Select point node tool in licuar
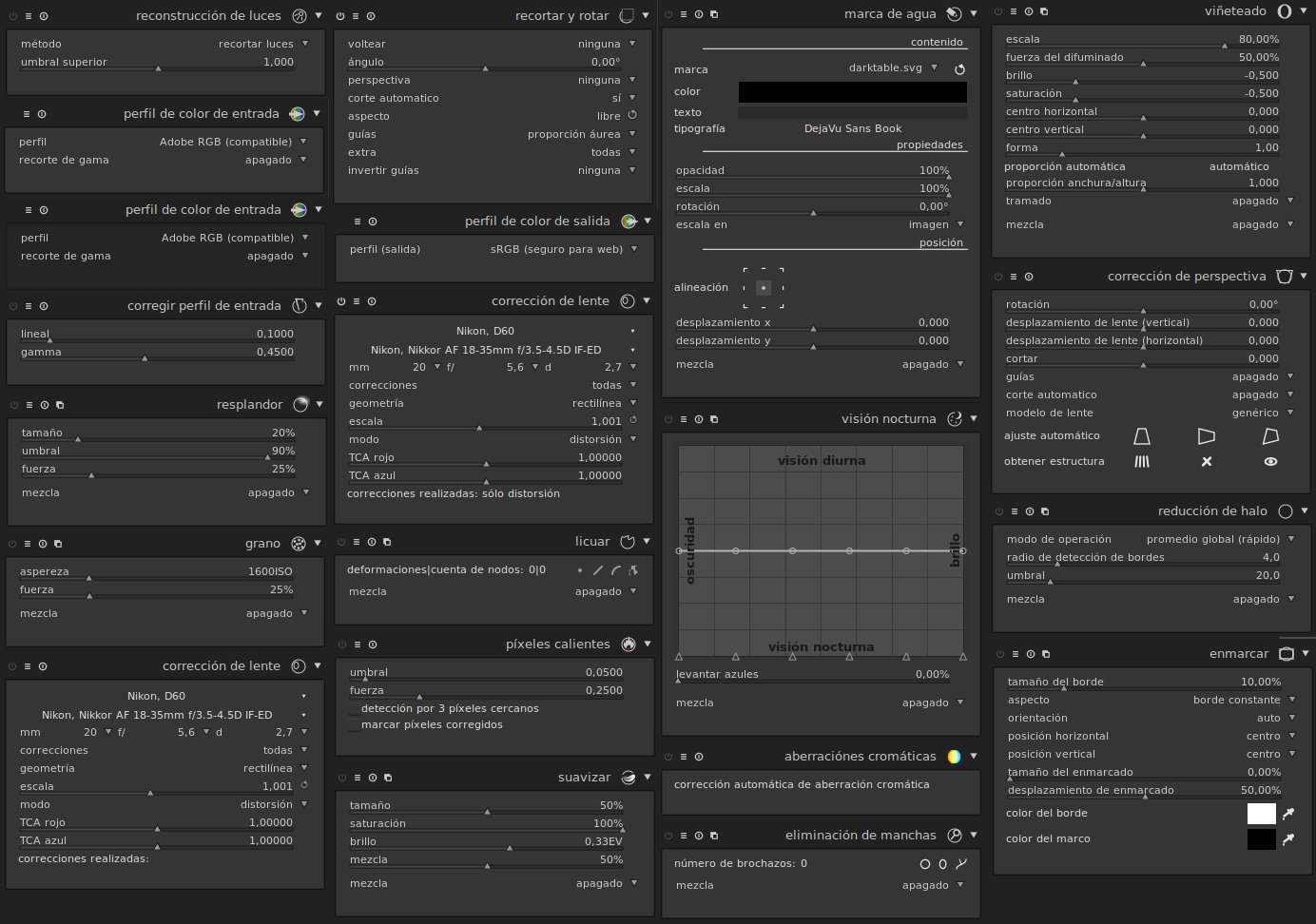 tap(580, 570)
